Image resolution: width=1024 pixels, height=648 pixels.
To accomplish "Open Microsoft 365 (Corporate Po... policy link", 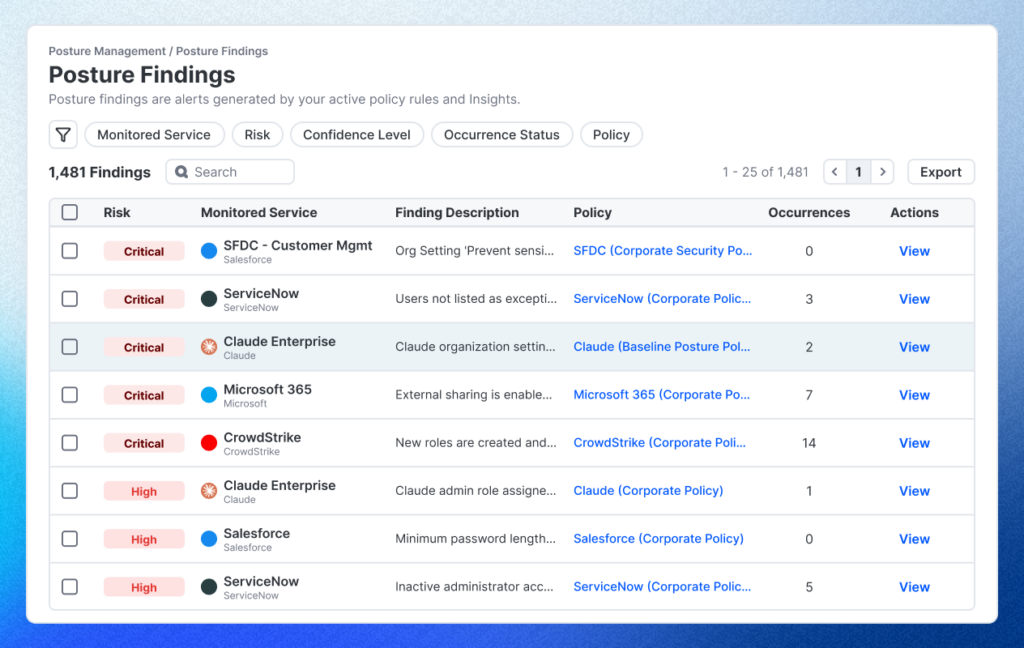I will 662,395.
